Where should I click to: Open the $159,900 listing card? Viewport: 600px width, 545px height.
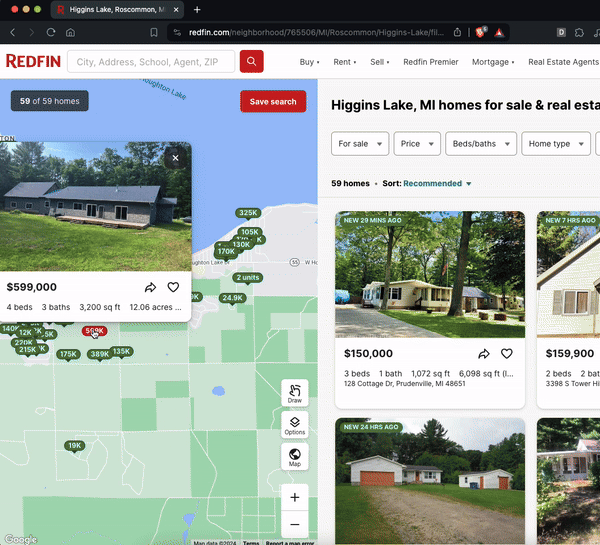pyautogui.click(x=568, y=310)
